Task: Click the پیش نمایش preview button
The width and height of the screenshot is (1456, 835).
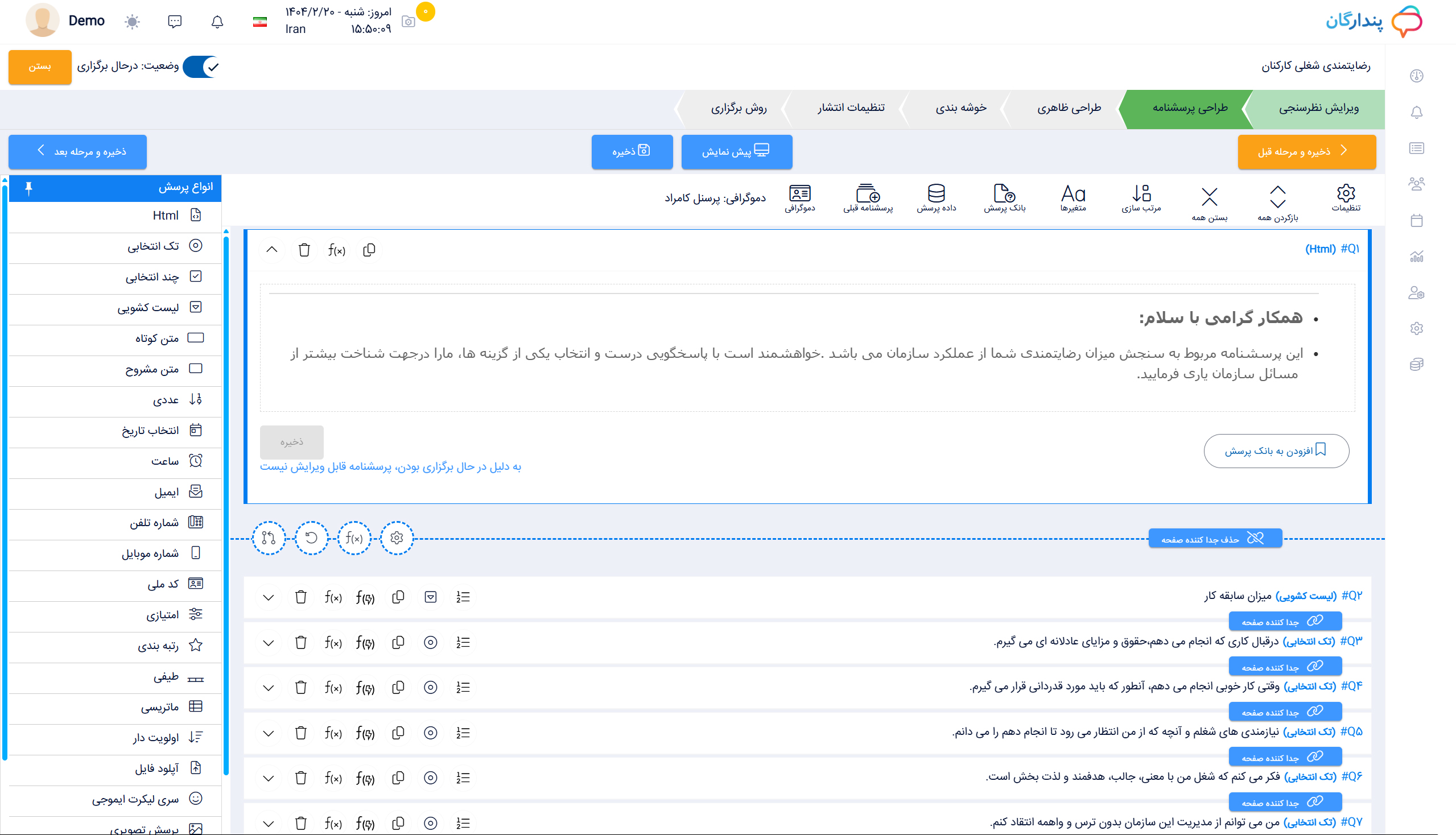Action: (736, 151)
